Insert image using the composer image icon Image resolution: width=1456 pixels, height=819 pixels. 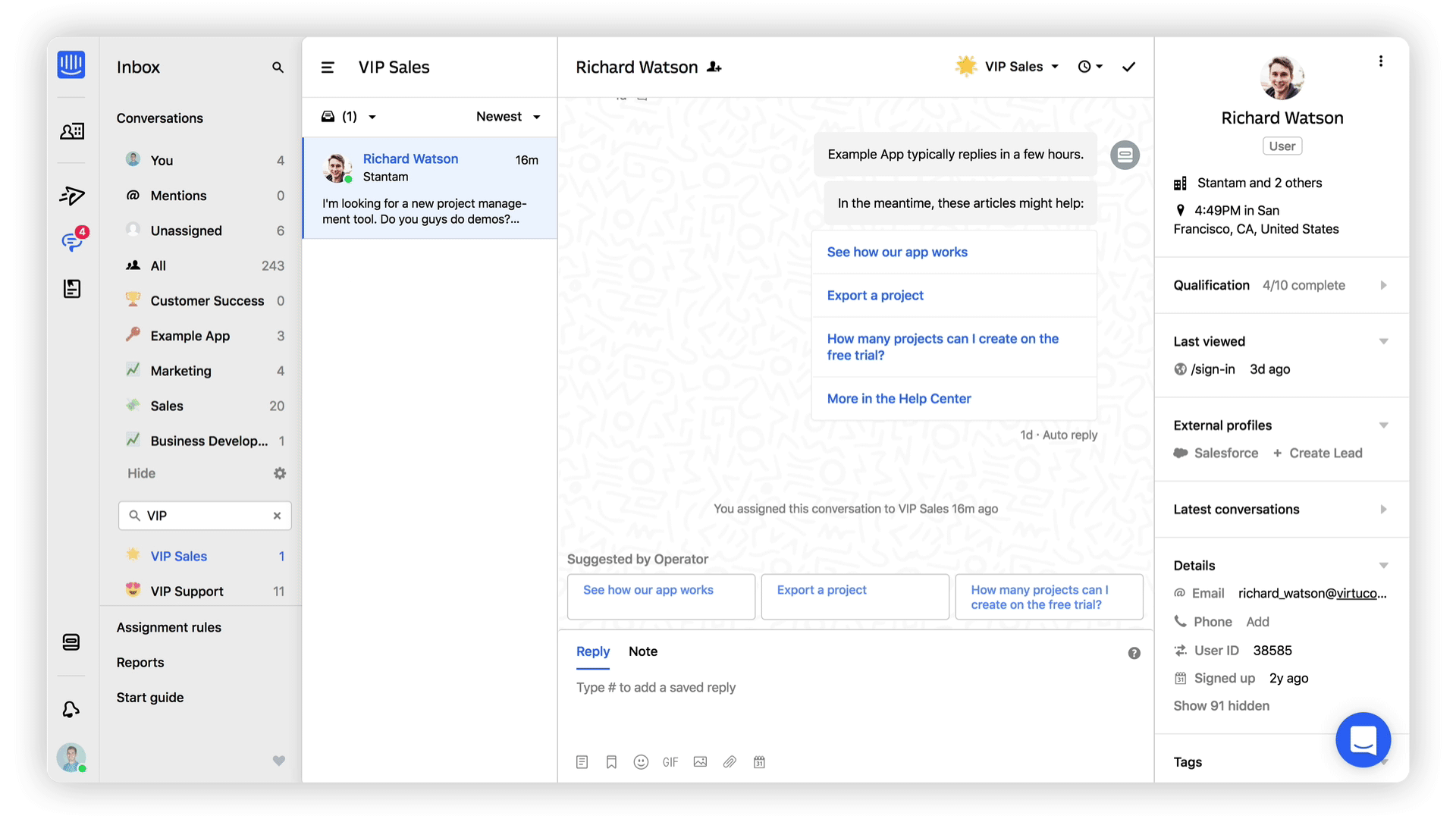(x=700, y=762)
